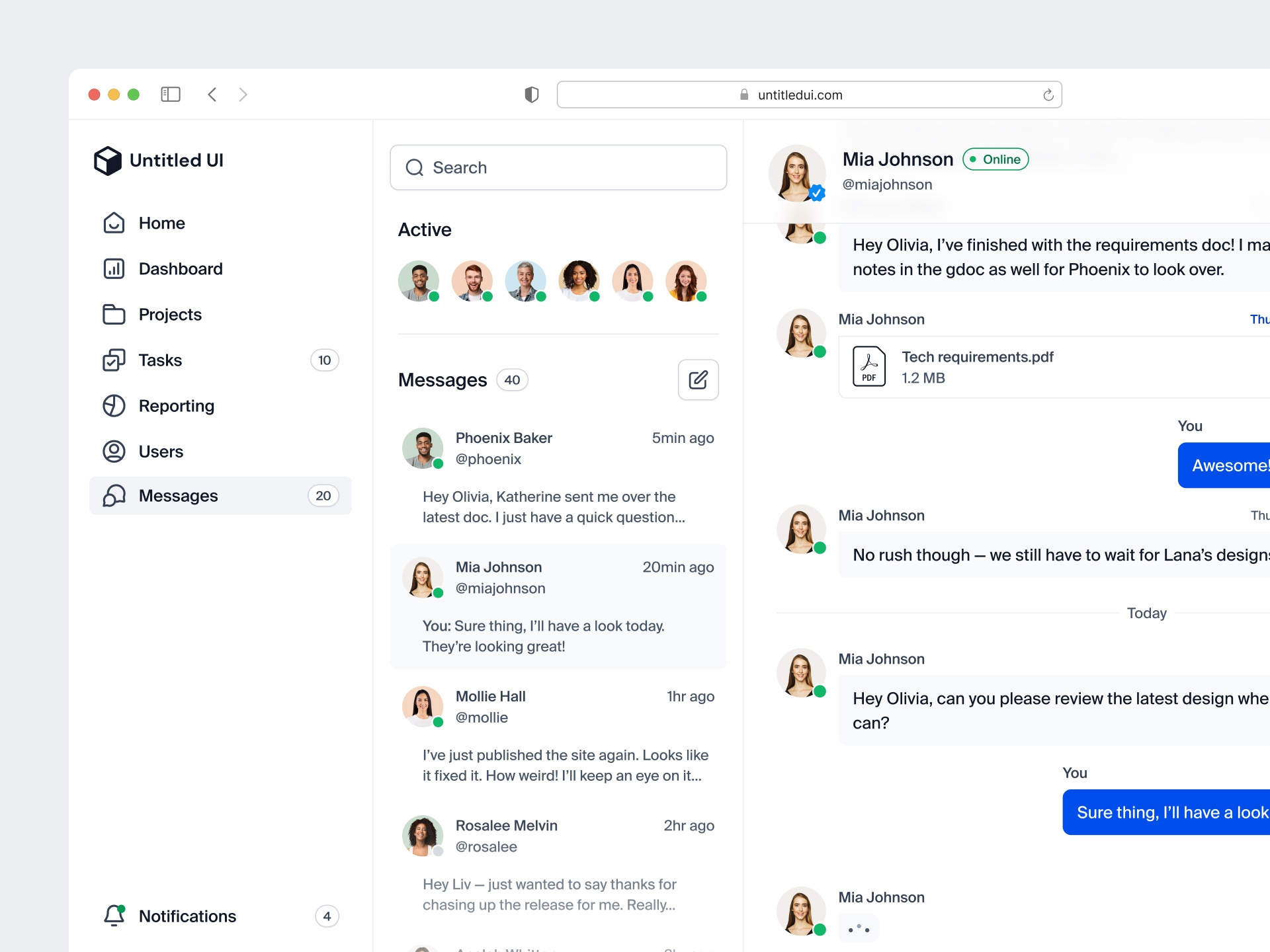Open Mollie Hall's message thread
1270x952 pixels.
[558, 735]
